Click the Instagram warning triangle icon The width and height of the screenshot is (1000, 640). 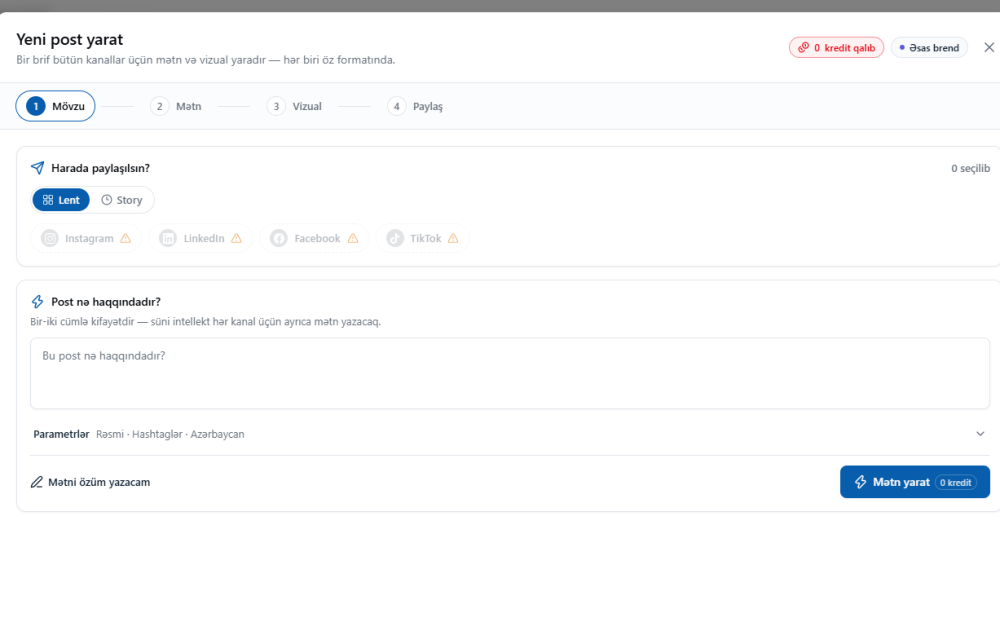pos(126,238)
